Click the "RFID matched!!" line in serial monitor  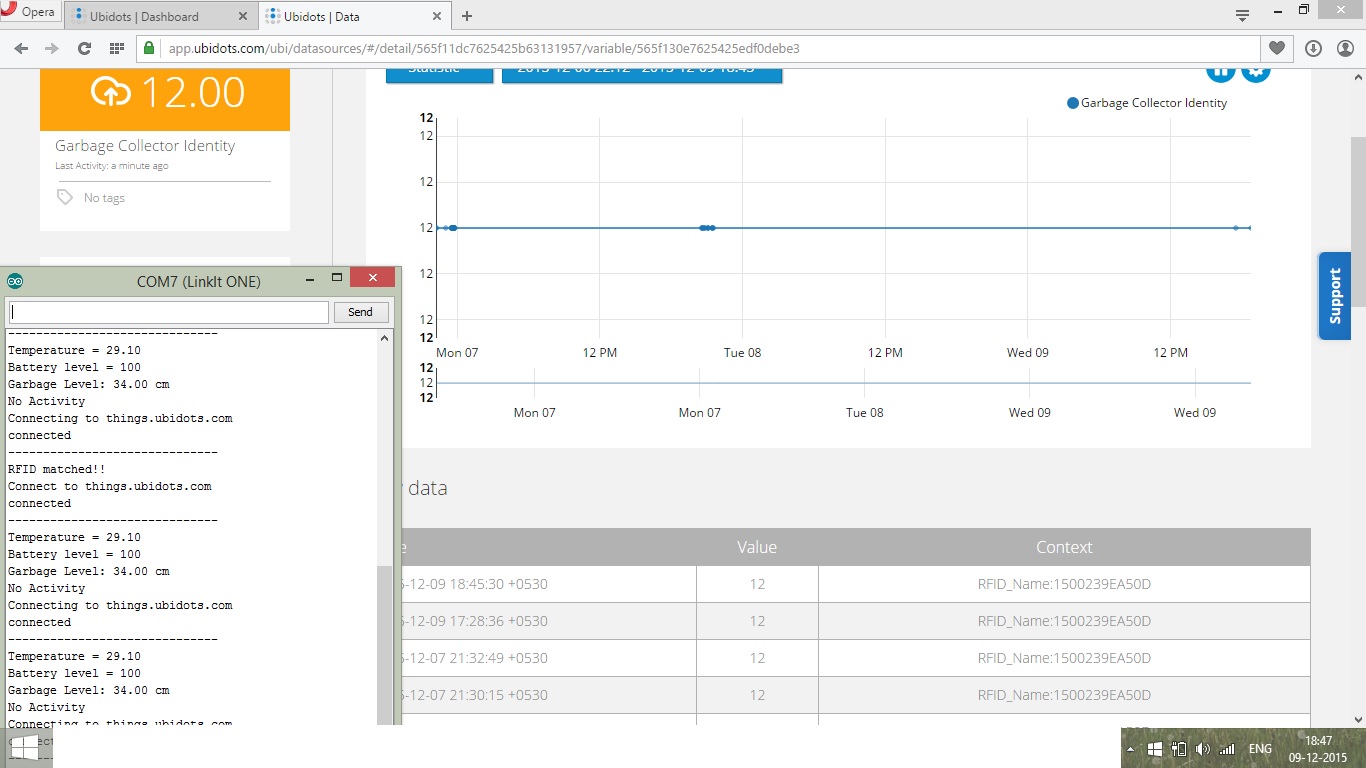tap(56, 469)
